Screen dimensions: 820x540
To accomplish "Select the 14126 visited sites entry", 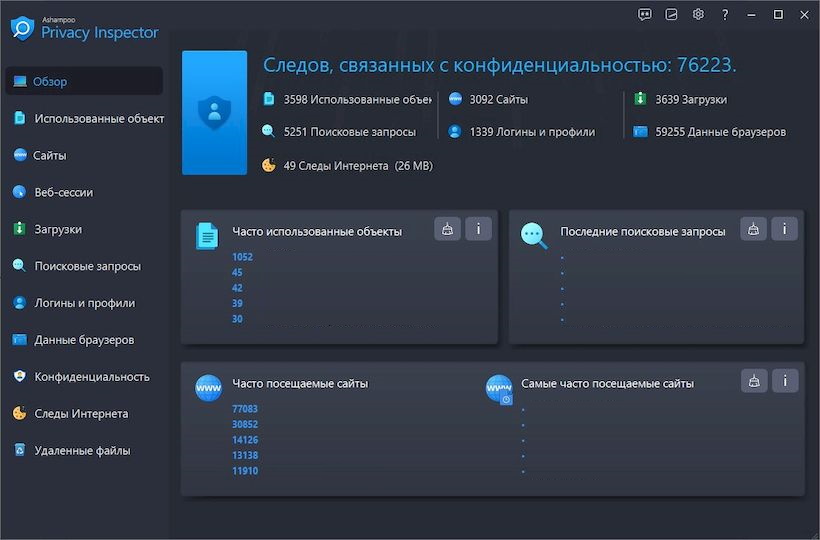I will (245, 440).
